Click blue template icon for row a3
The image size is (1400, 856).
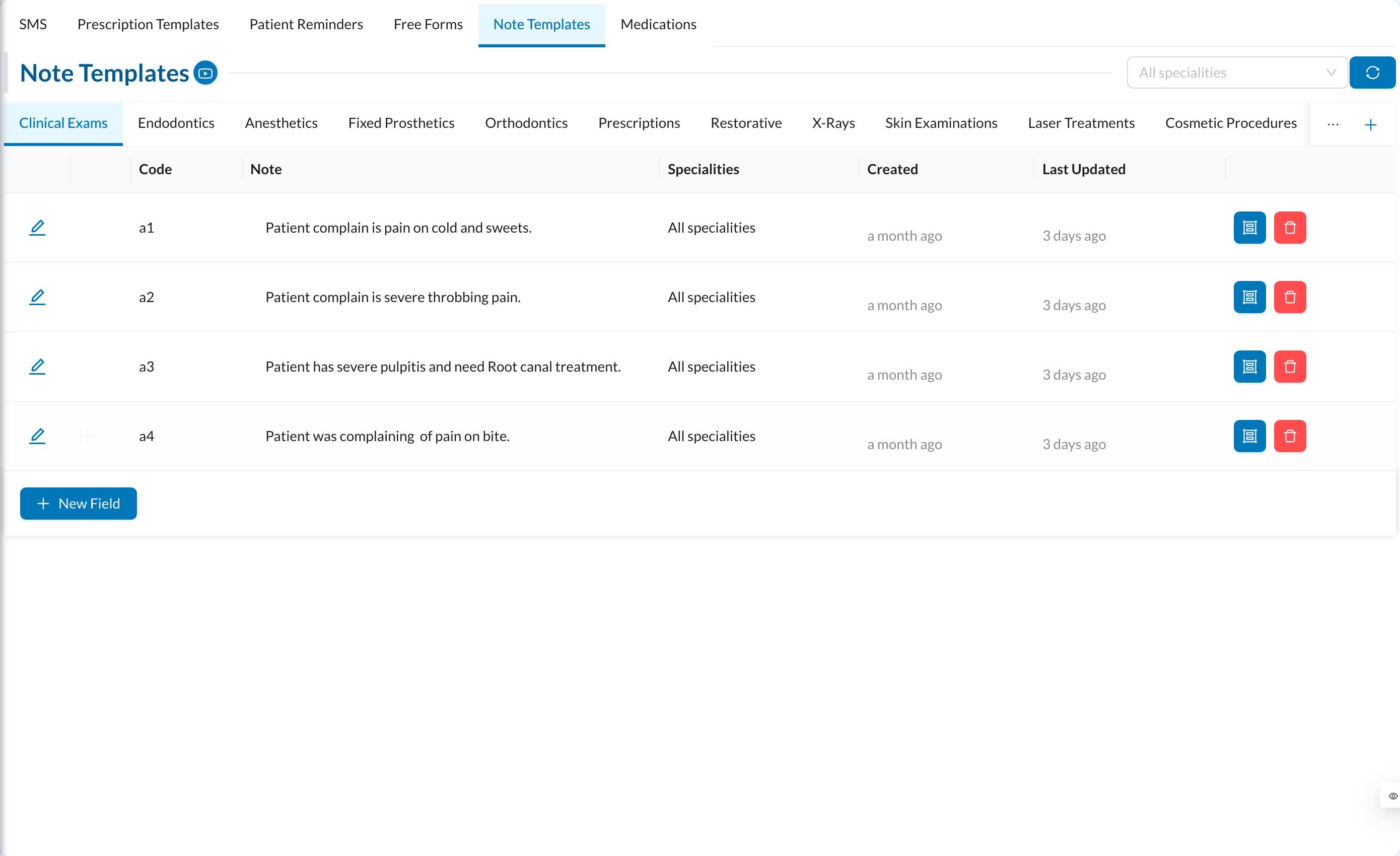(1249, 367)
